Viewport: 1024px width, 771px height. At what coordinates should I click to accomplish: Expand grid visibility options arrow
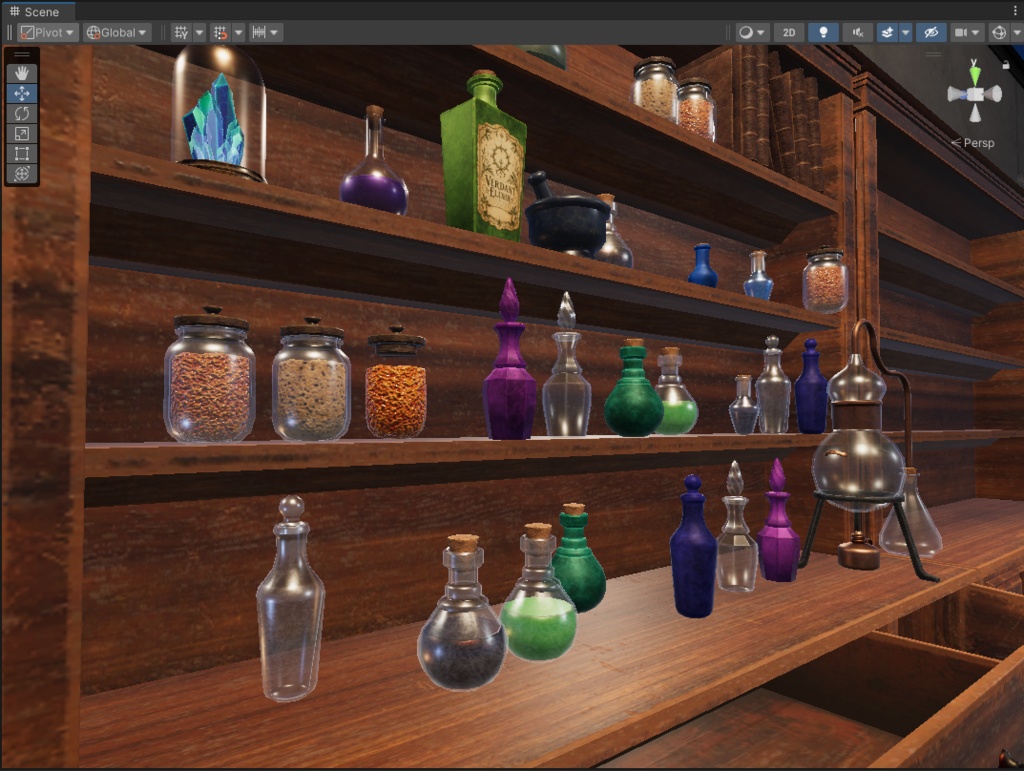[199, 32]
